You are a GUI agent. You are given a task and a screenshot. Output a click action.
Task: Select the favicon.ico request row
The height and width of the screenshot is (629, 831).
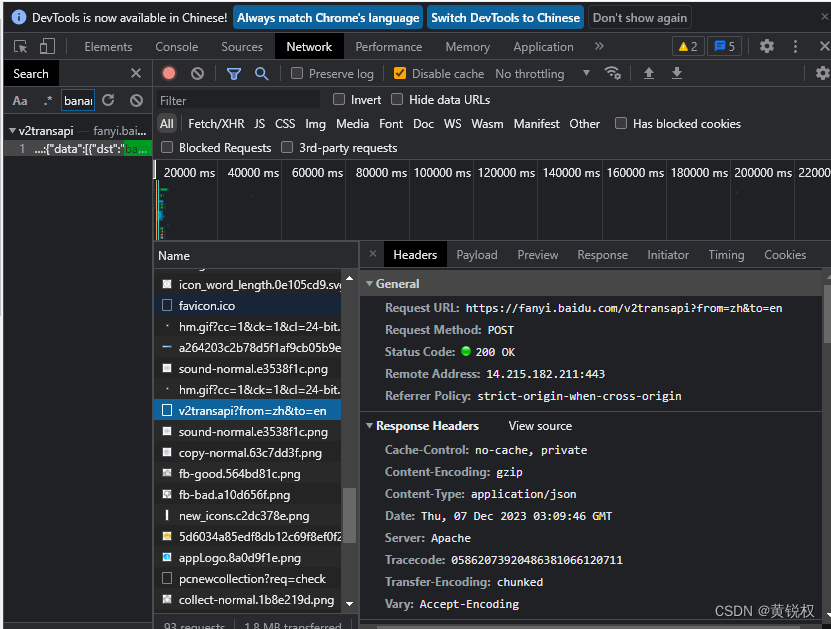click(247, 306)
